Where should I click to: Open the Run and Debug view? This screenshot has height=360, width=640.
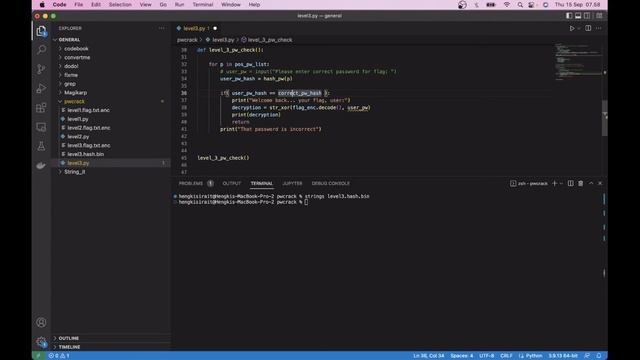41,88
